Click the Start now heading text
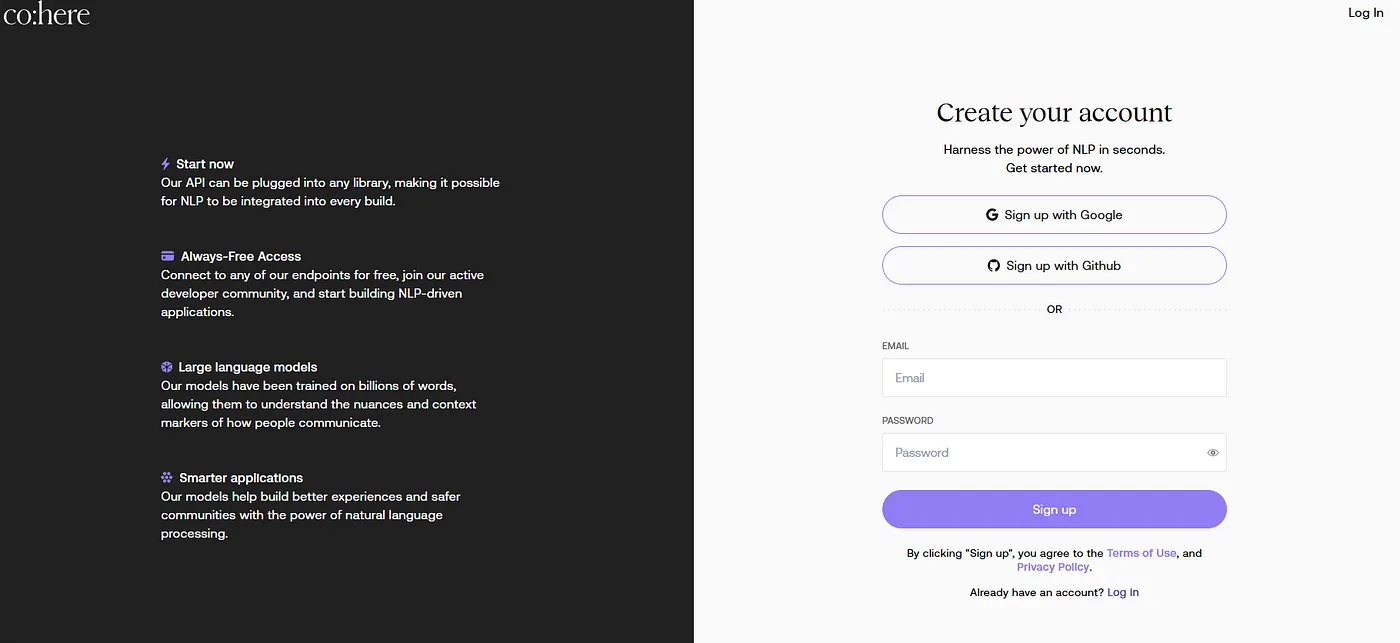Image resolution: width=1400 pixels, height=643 pixels. [205, 164]
